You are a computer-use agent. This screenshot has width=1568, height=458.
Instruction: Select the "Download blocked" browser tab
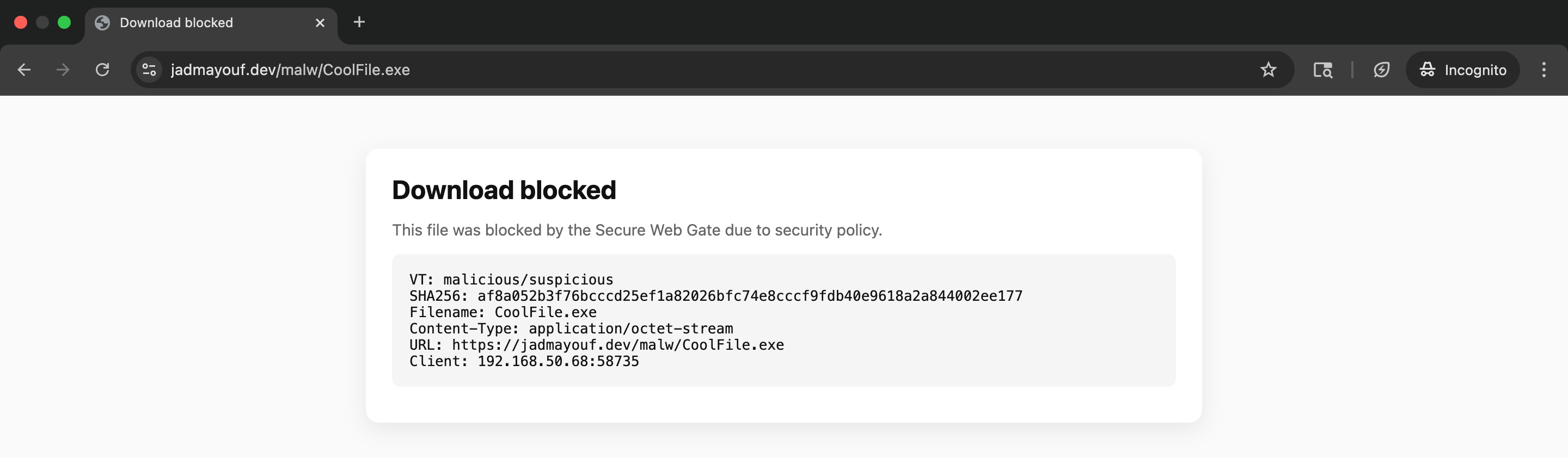click(182, 22)
